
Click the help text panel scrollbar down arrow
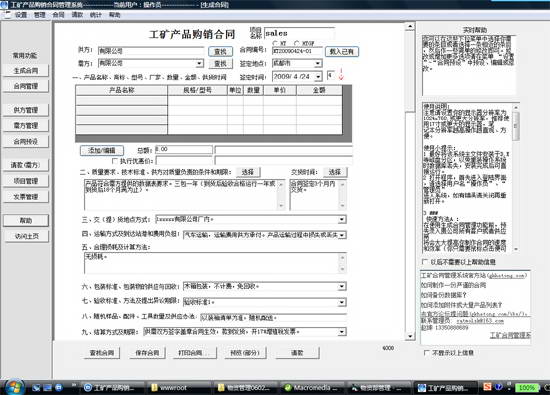click(516, 249)
